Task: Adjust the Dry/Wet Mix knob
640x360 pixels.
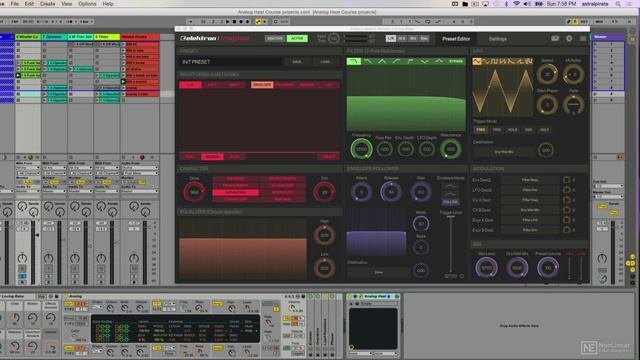Action: pos(517,268)
